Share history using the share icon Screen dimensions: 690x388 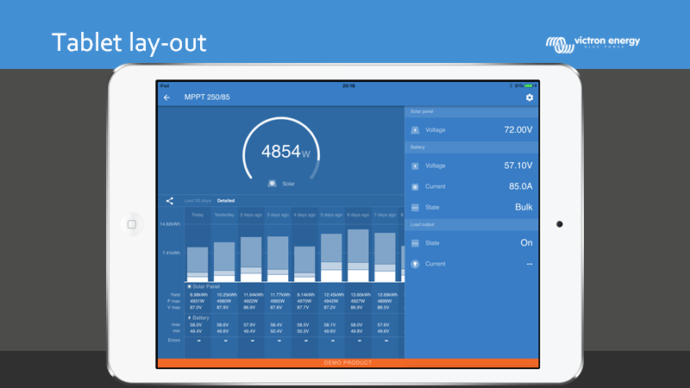pos(169,201)
